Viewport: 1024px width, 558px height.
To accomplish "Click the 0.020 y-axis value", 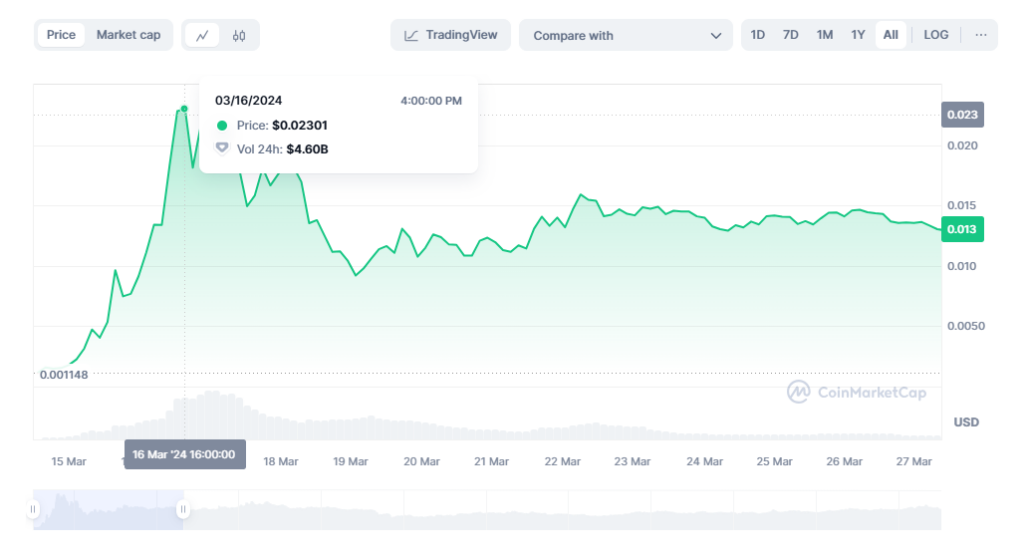I will 962,146.
